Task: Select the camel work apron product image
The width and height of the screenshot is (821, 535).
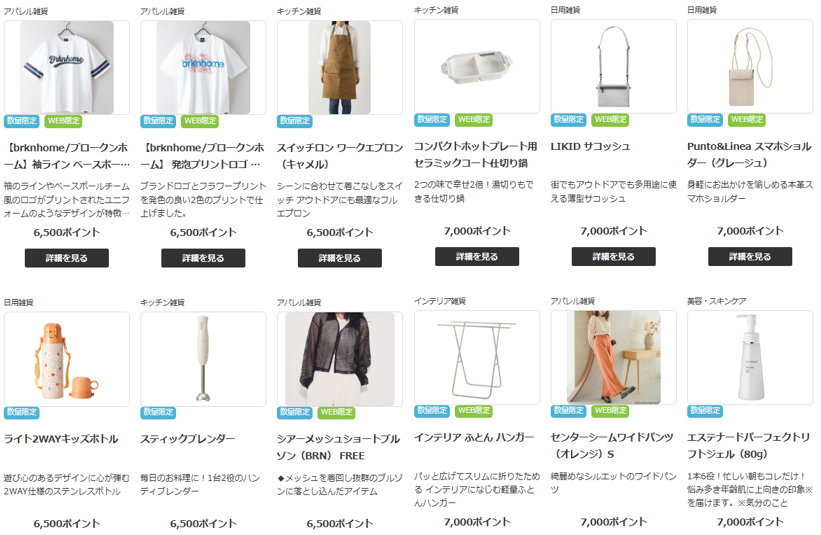Action: tap(340, 68)
